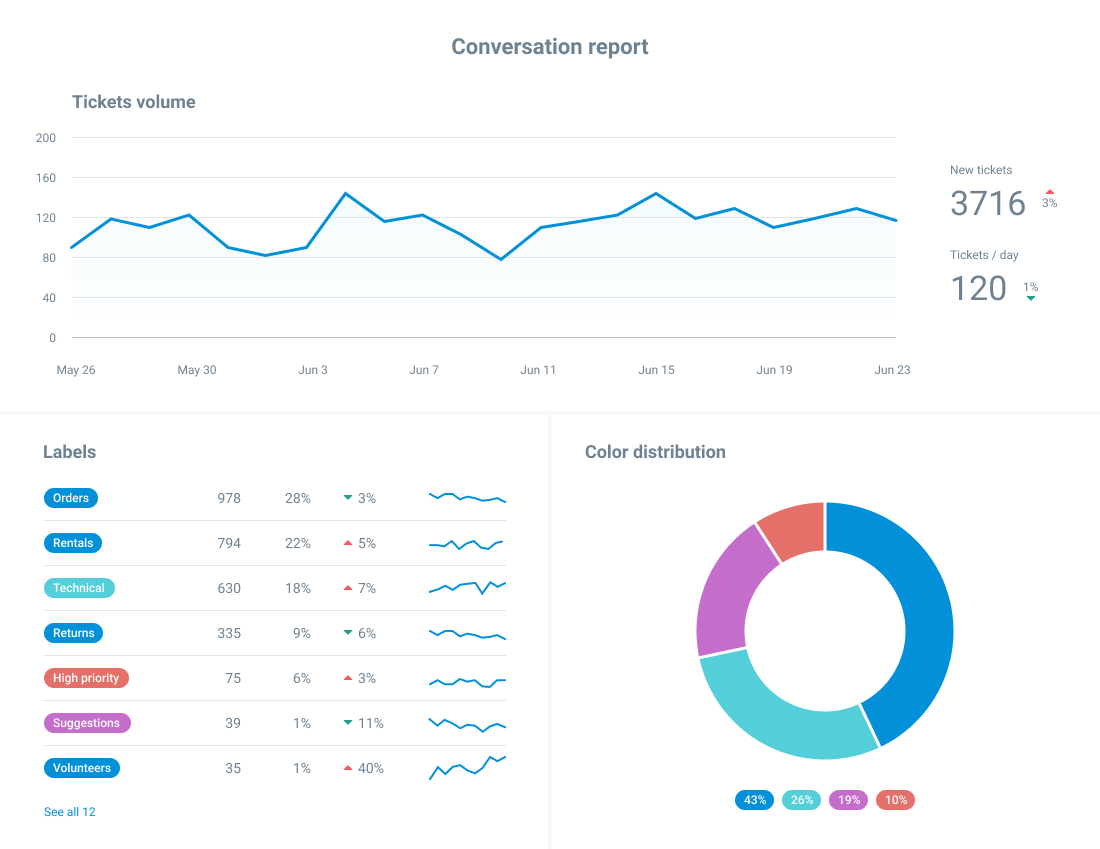Select the Orders label tag
Screen dimensions: 1100x849
point(71,498)
